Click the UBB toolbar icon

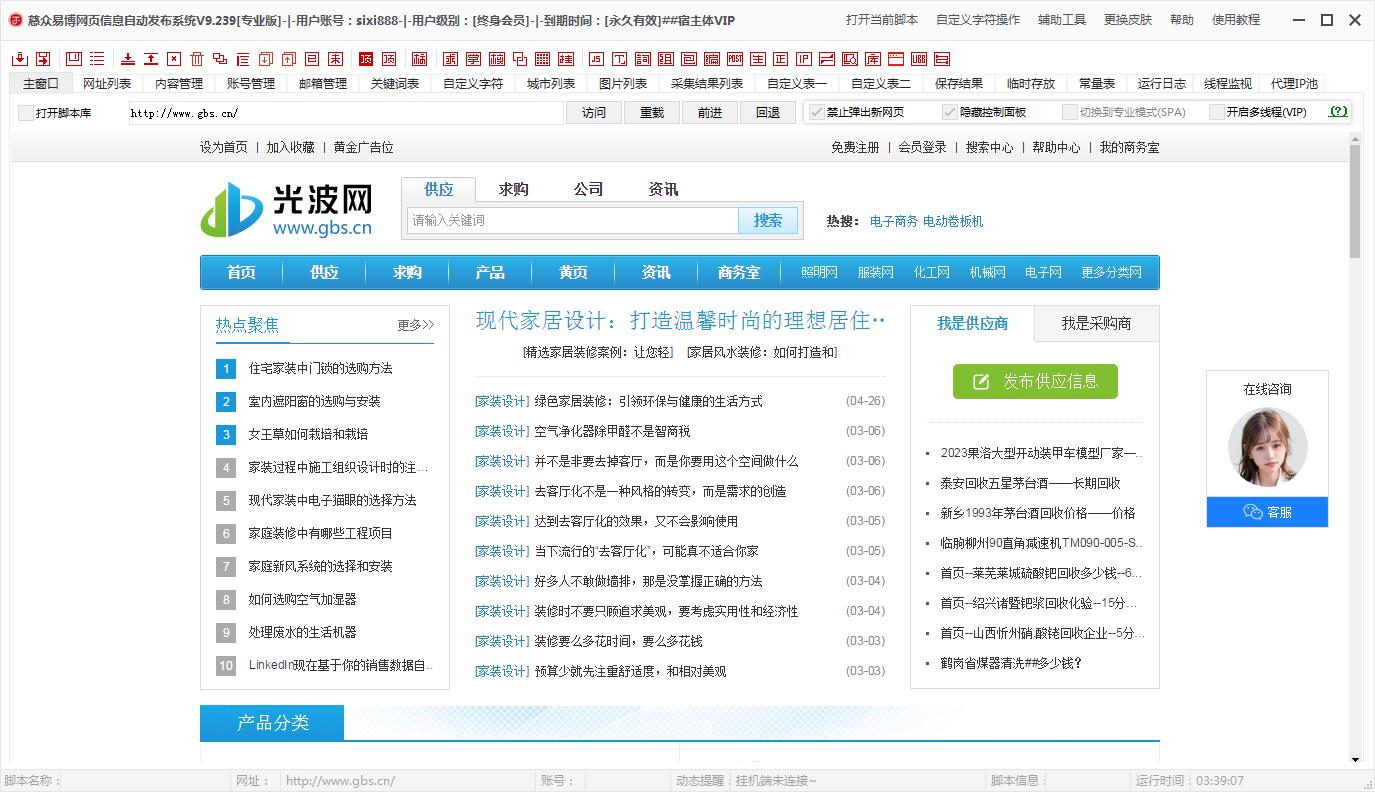pyautogui.click(x=919, y=59)
